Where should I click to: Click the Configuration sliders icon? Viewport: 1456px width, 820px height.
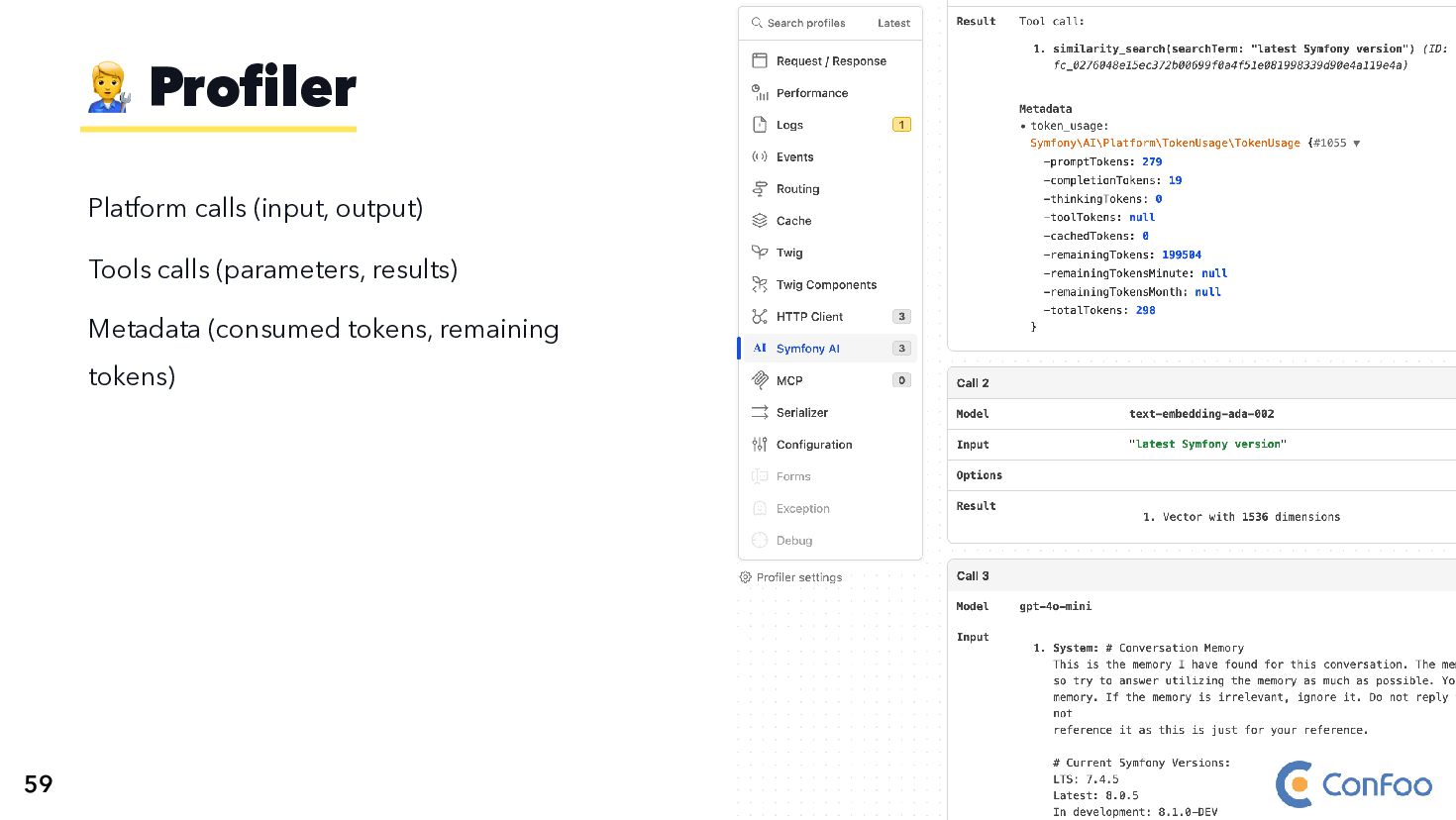[x=760, y=445]
